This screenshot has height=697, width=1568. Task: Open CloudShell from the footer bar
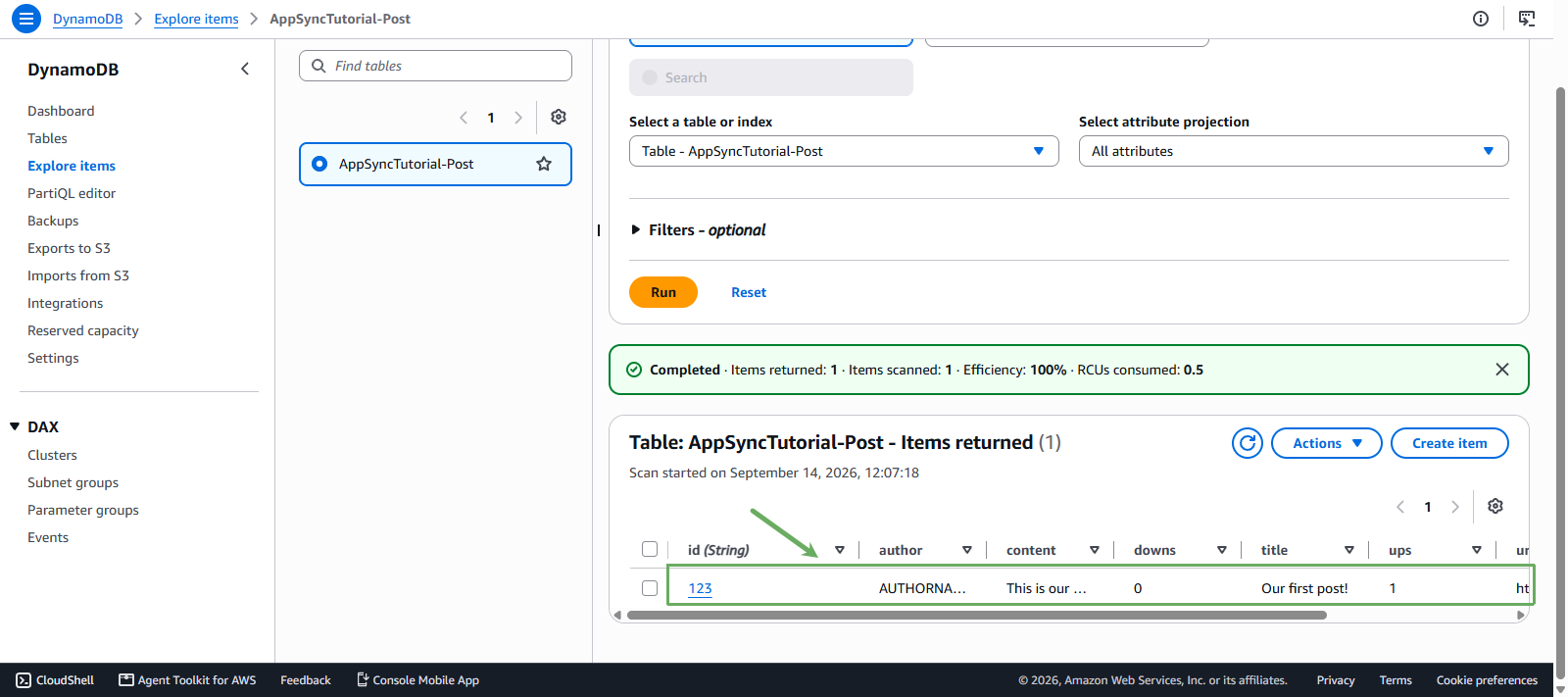[x=55, y=680]
